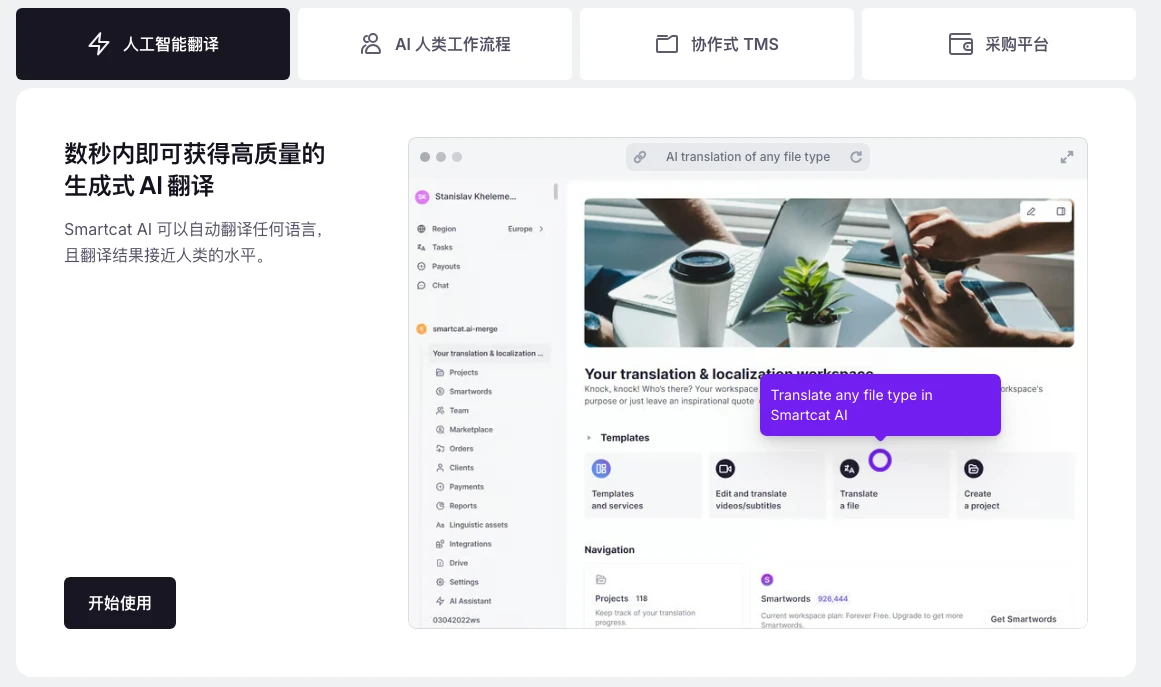This screenshot has height=687, width=1161.
Task: Click the folder icon on 协作式 TMS
Action: pos(667,44)
